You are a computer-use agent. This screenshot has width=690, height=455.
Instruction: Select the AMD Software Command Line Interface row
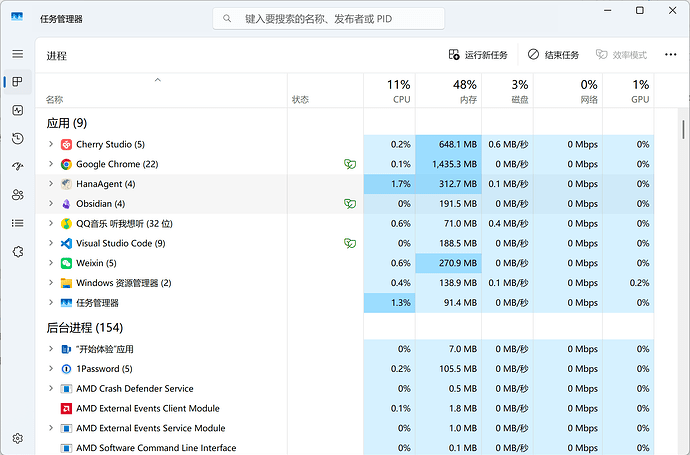(x=345, y=448)
